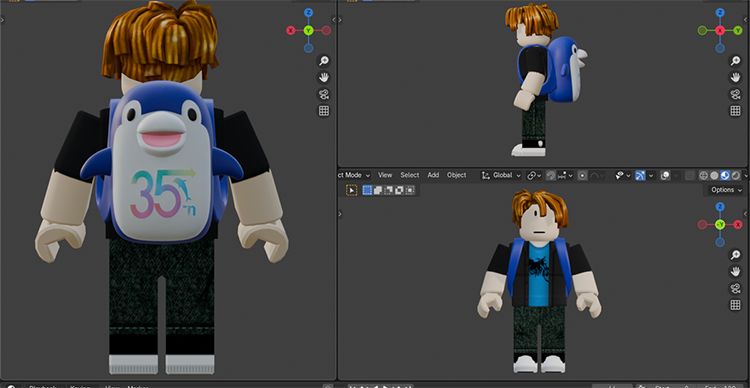Toggle proportional editing in the header
The width and height of the screenshot is (750, 388).
[582, 176]
